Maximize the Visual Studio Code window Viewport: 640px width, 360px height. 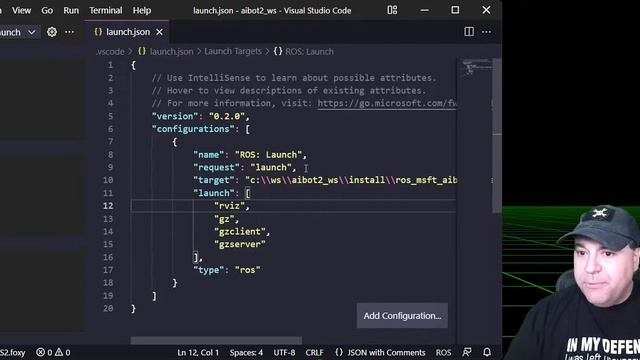click(455, 10)
